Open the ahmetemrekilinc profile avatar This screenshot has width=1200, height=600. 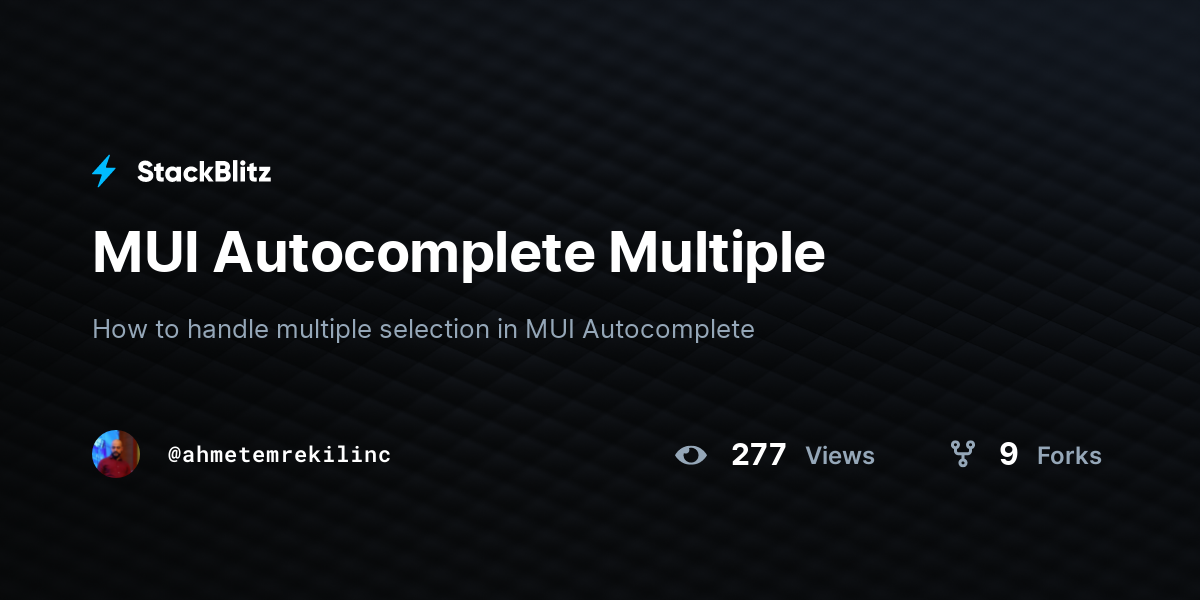point(116,454)
